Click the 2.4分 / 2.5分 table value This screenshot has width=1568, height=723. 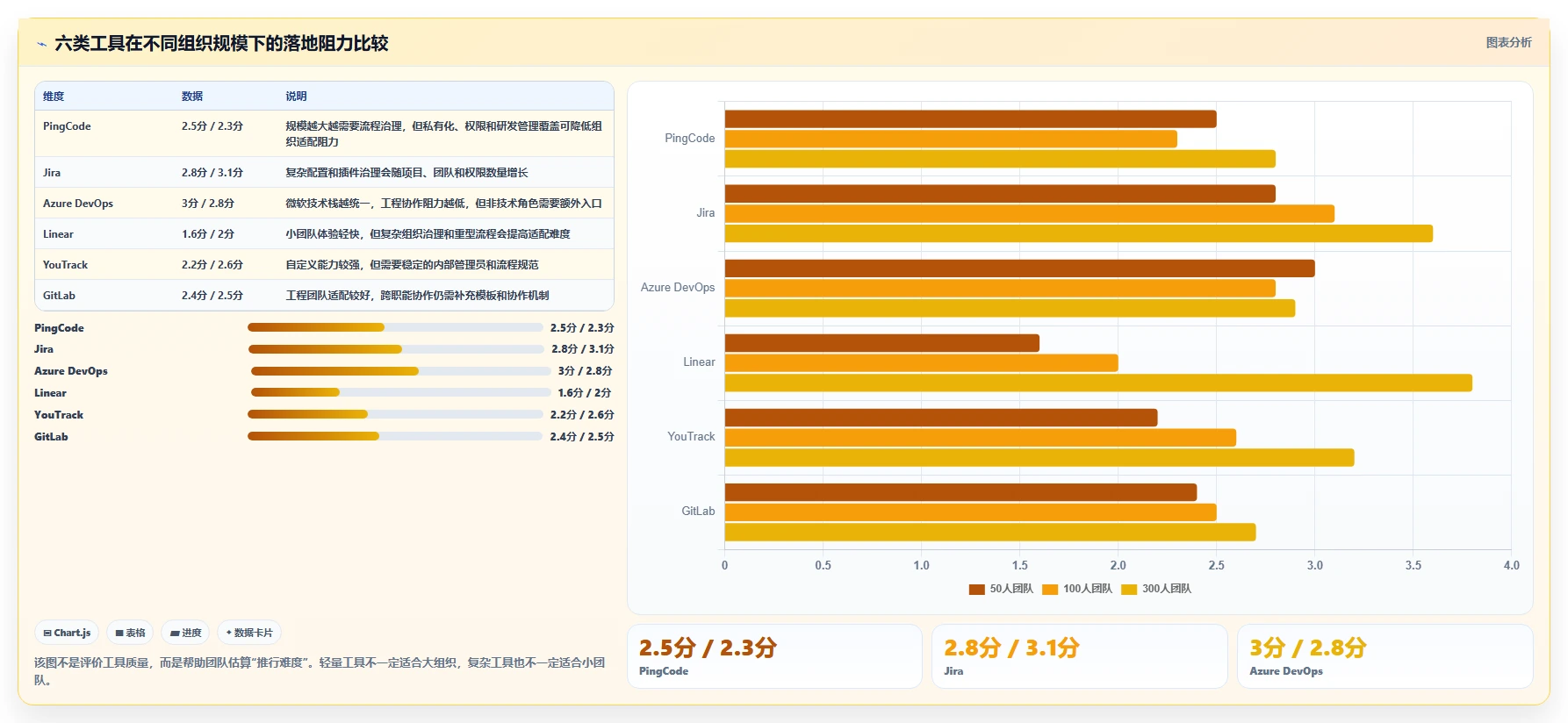tap(212, 296)
